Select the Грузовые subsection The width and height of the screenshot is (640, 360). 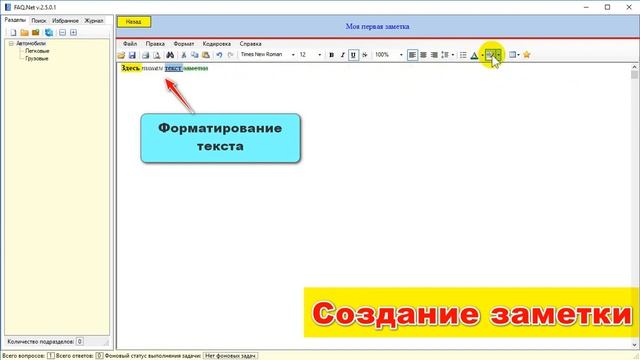pos(37,59)
